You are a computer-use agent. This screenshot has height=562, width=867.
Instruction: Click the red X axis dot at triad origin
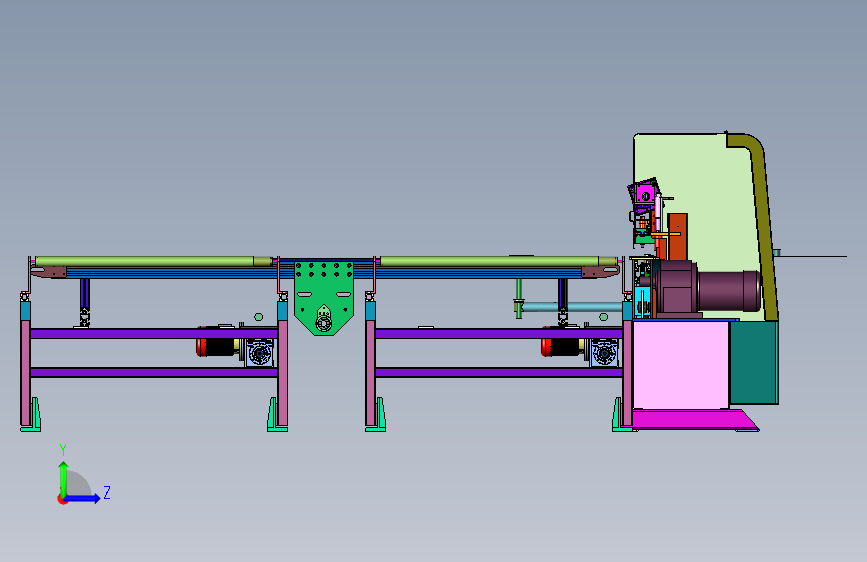coord(62,499)
